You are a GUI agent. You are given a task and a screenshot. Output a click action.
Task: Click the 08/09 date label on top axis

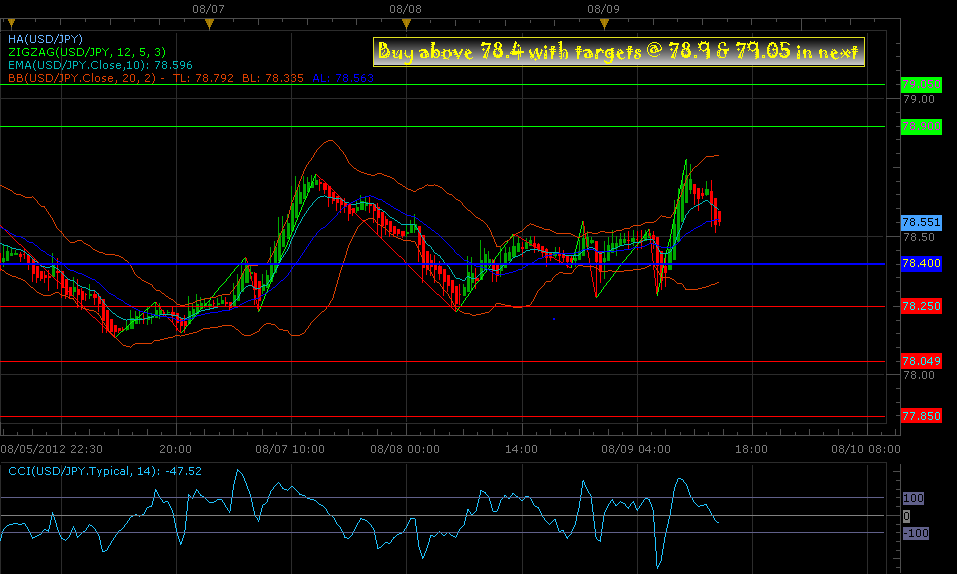point(603,9)
